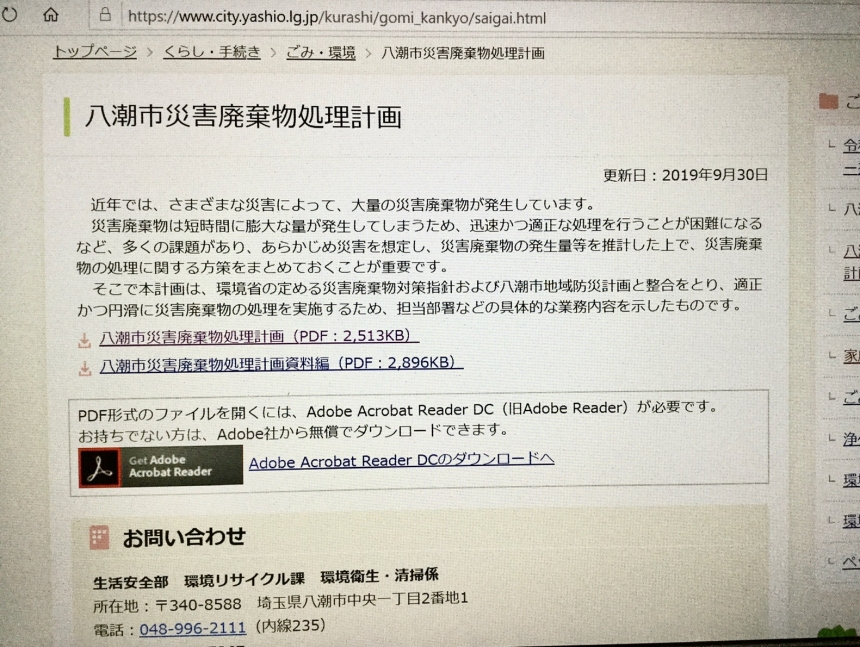Viewport: 860px width, 647px height.
Task: Click download icon beside the 2,513KB PDF link
Action: pyautogui.click(x=84, y=341)
